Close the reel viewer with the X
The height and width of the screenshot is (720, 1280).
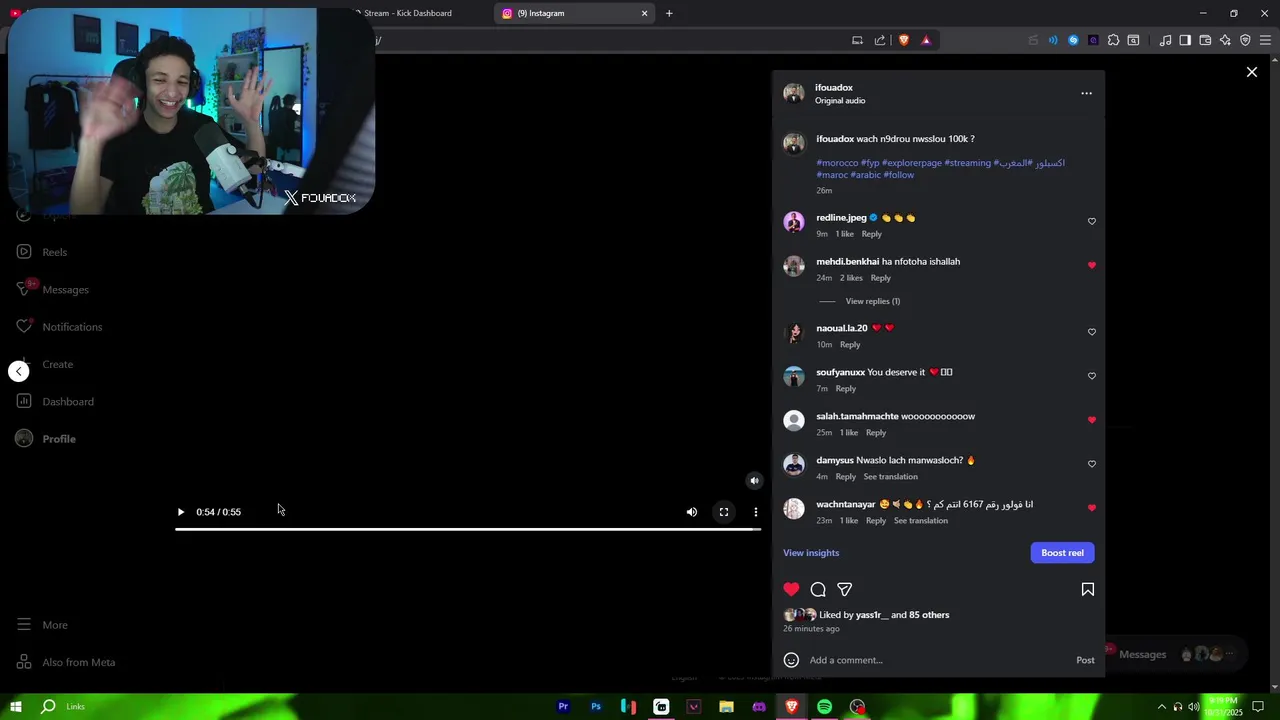click(1251, 72)
